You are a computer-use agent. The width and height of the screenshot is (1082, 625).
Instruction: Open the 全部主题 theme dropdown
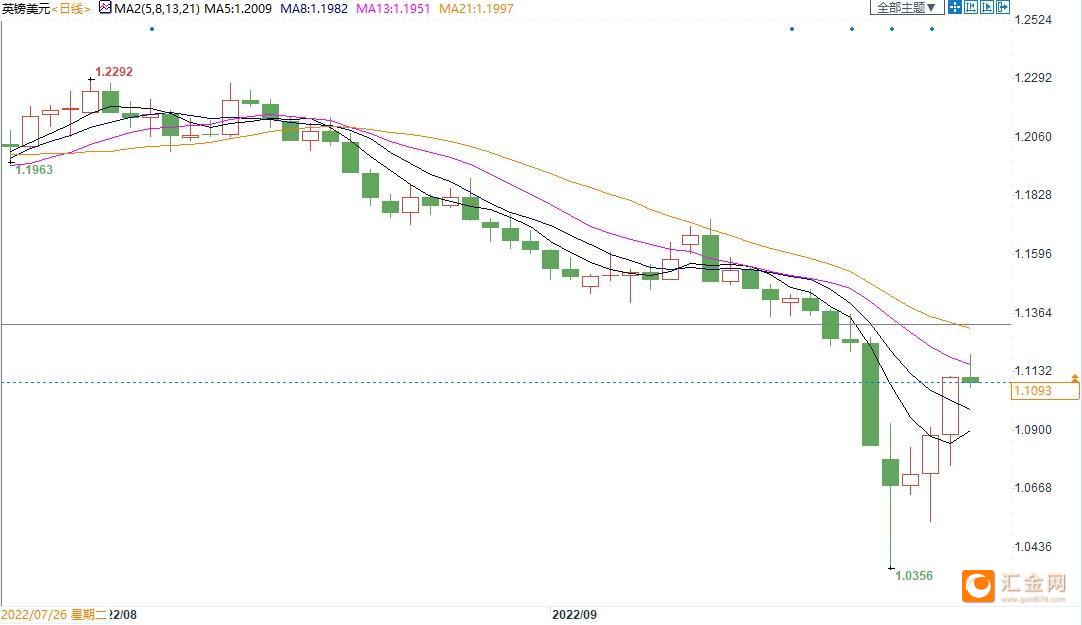coord(906,8)
